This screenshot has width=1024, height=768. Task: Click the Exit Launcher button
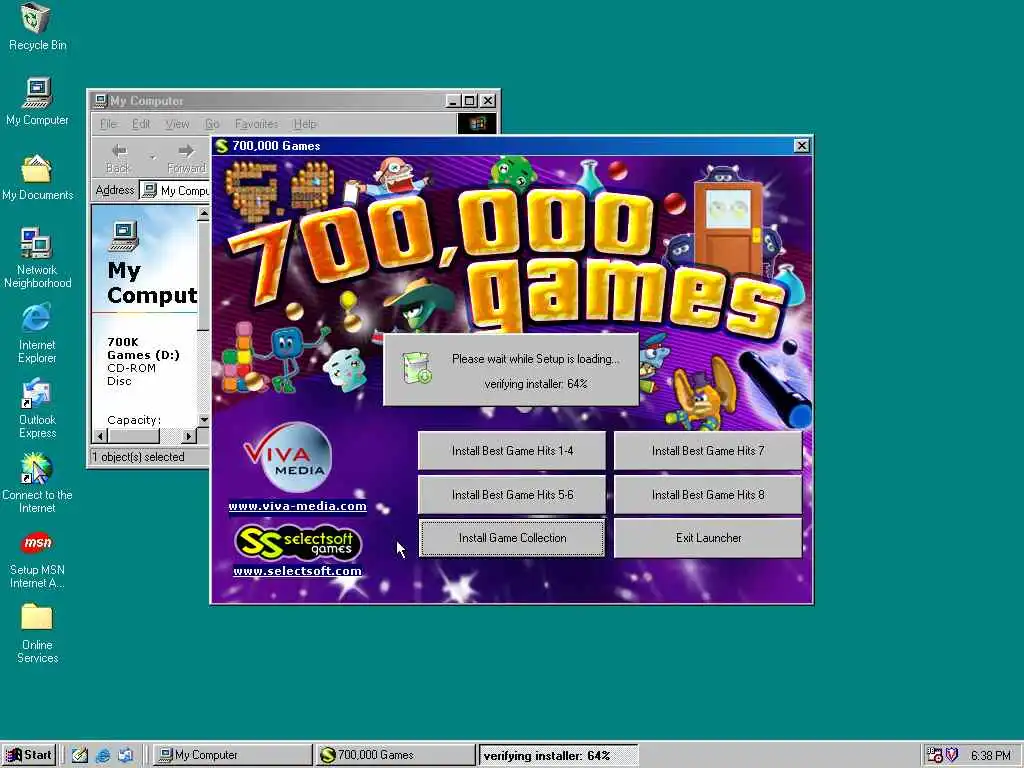coord(708,538)
